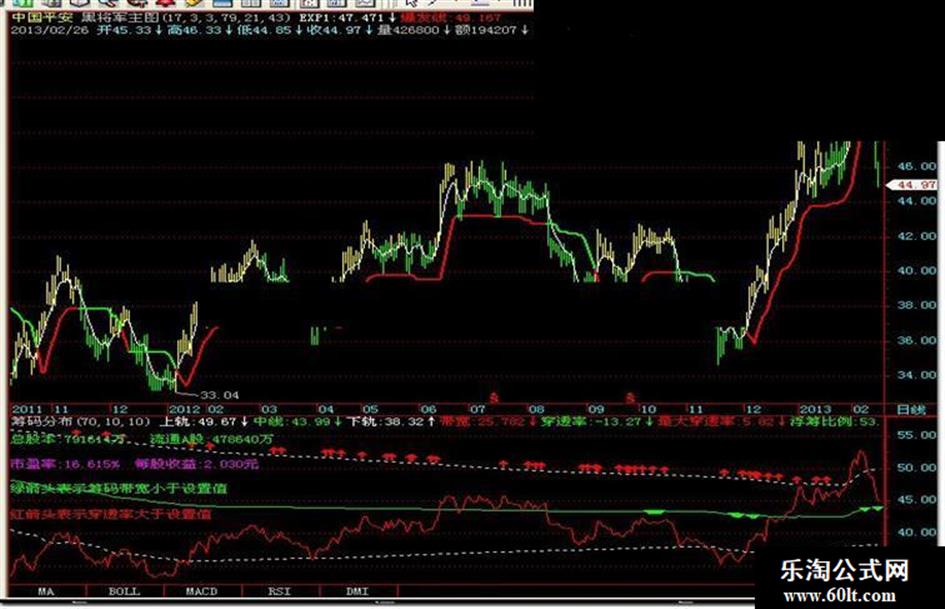
Task: Click the date 2013/02/26
Action: 50,30
